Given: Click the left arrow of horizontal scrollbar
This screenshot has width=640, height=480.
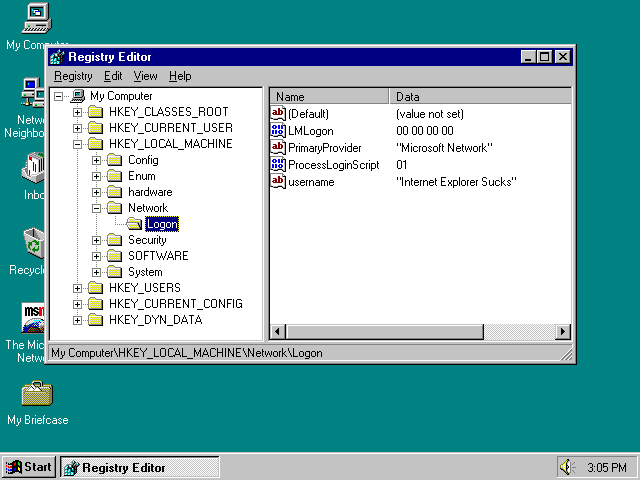Looking at the screenshot, I should pyautogui.click(x=278, y=332).
